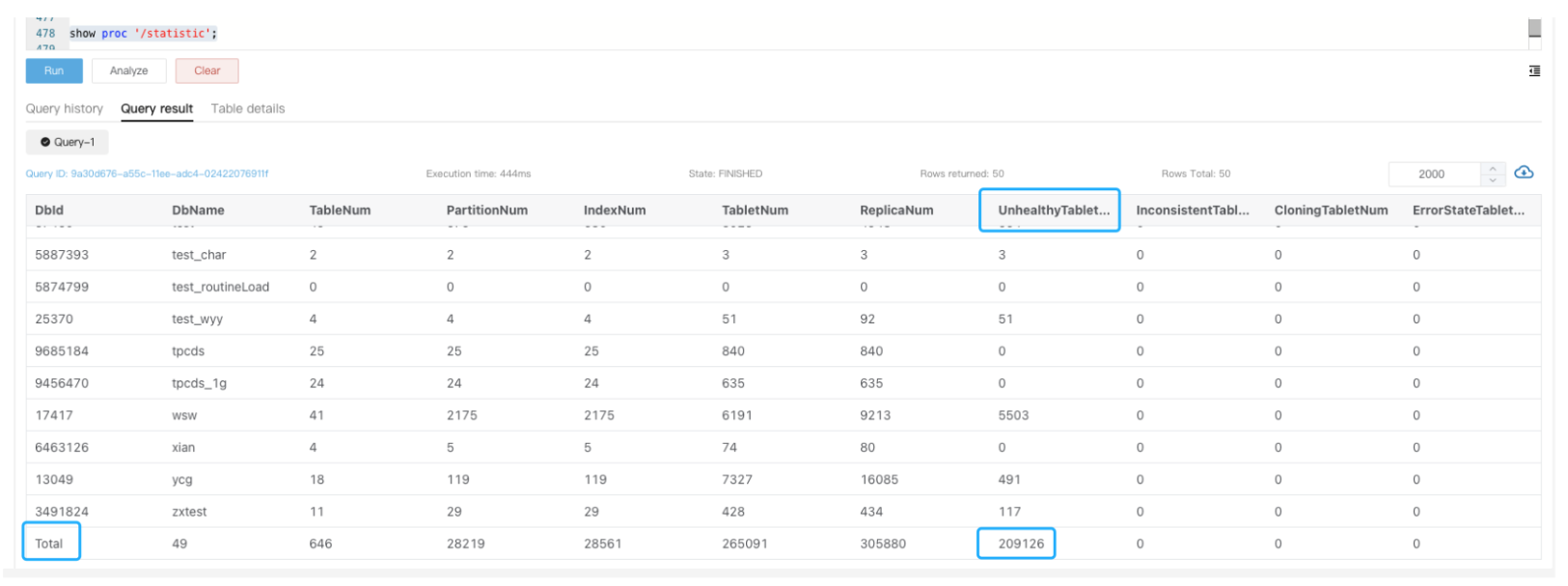Click the collapse panel icon at right
Screen dimensions: 1568x586
click(x=1534, y=70)
